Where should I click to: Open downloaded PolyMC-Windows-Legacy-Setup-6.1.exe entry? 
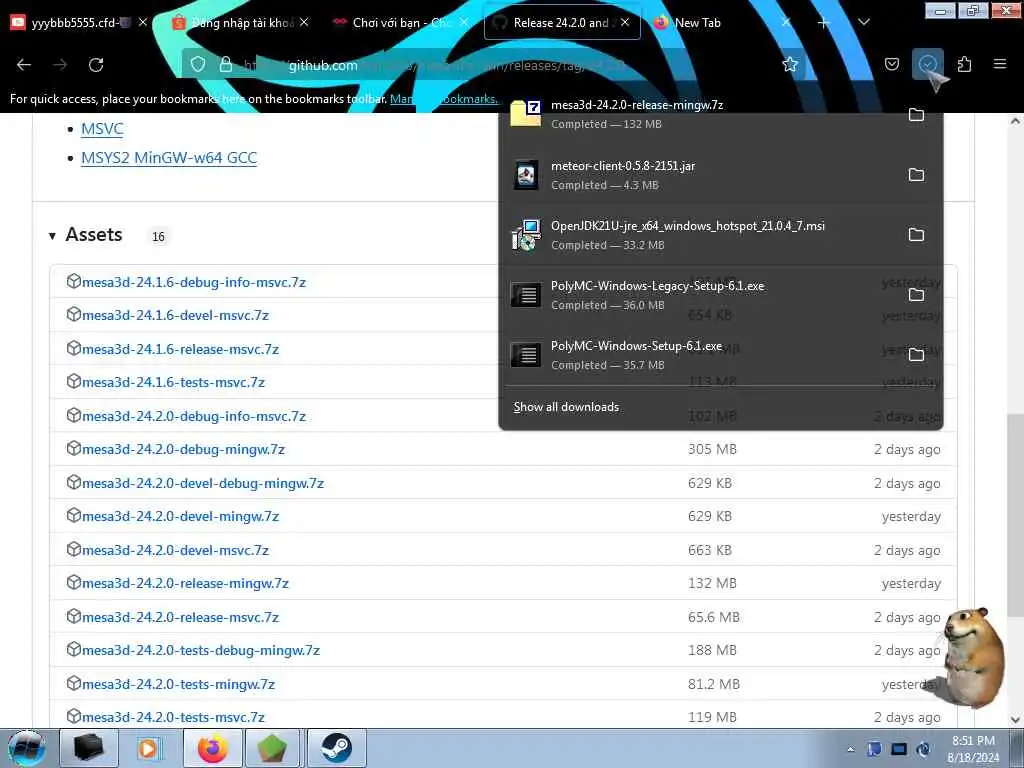pos(699,295)
